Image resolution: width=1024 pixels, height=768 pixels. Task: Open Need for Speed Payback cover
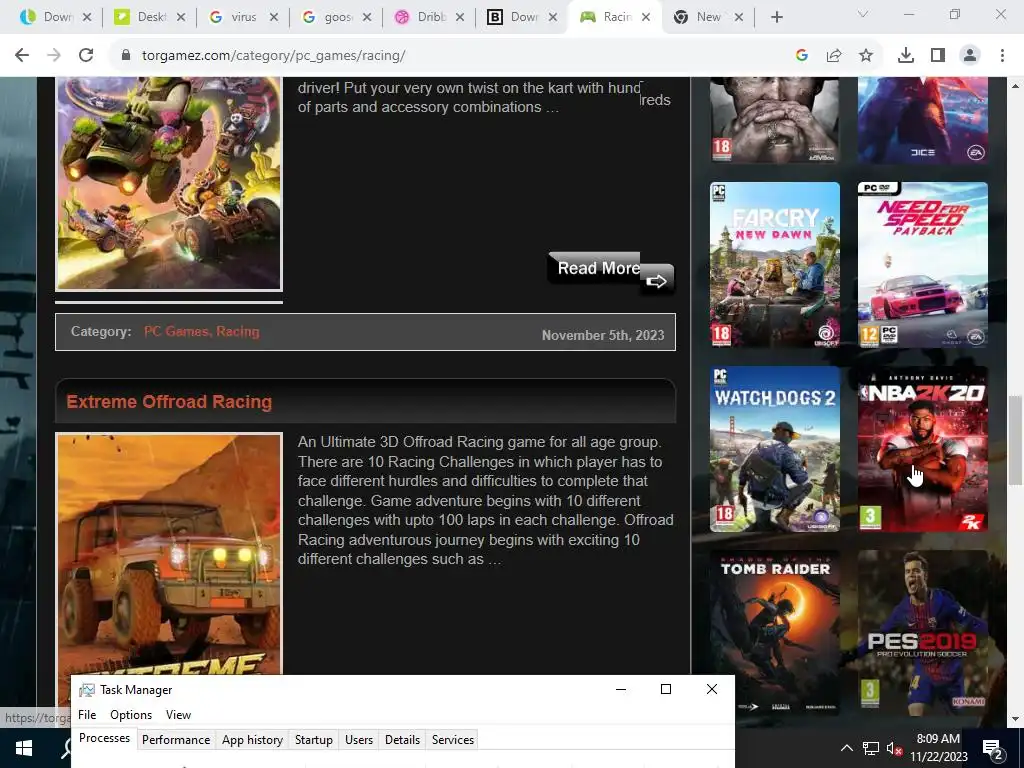pyautogui.click(x=922, y=265)
